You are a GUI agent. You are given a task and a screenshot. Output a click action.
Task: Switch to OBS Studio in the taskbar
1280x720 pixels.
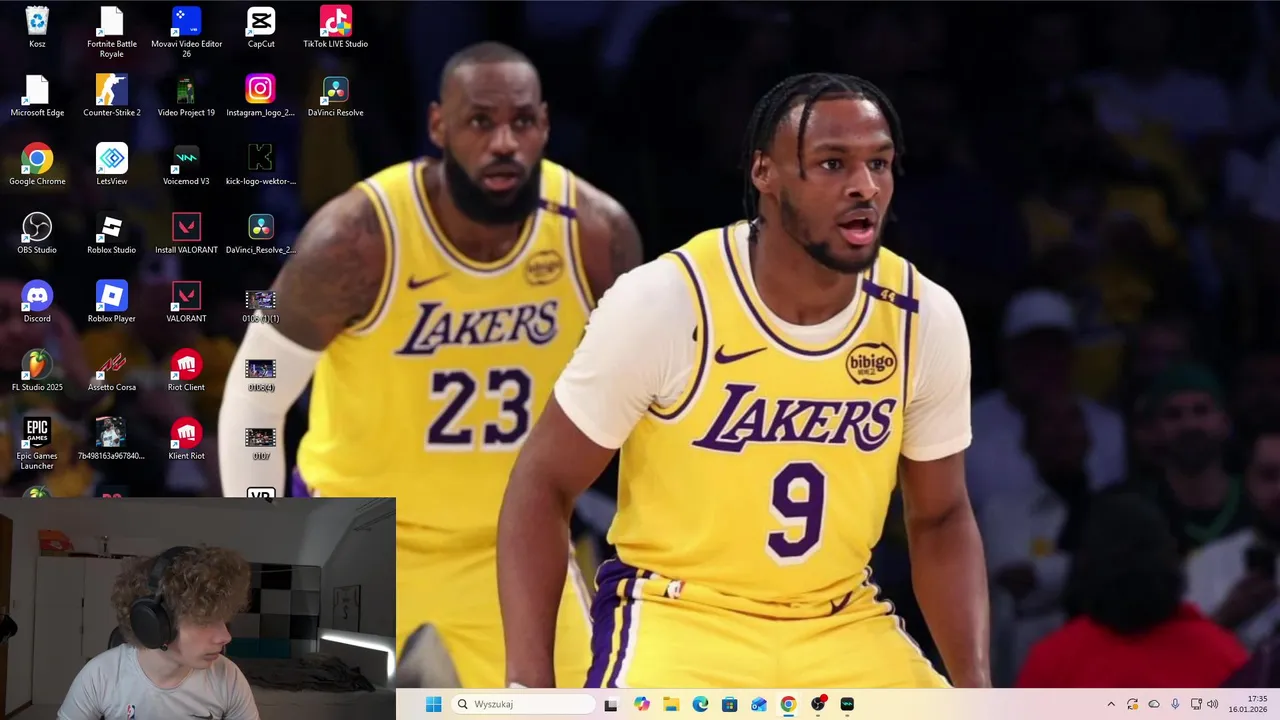click(x=818, y=704)
